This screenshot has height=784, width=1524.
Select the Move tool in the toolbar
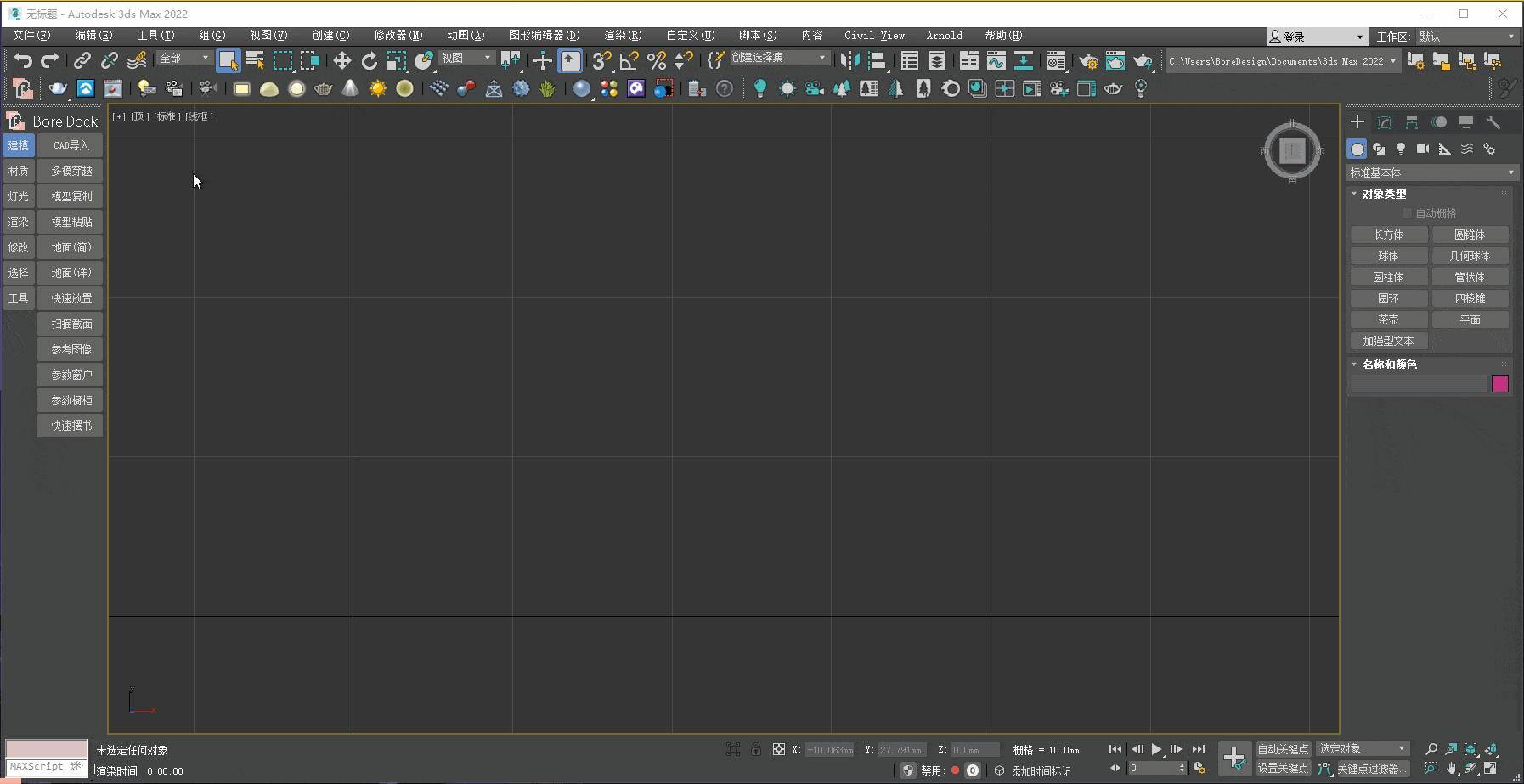click(x=341, y=60)
